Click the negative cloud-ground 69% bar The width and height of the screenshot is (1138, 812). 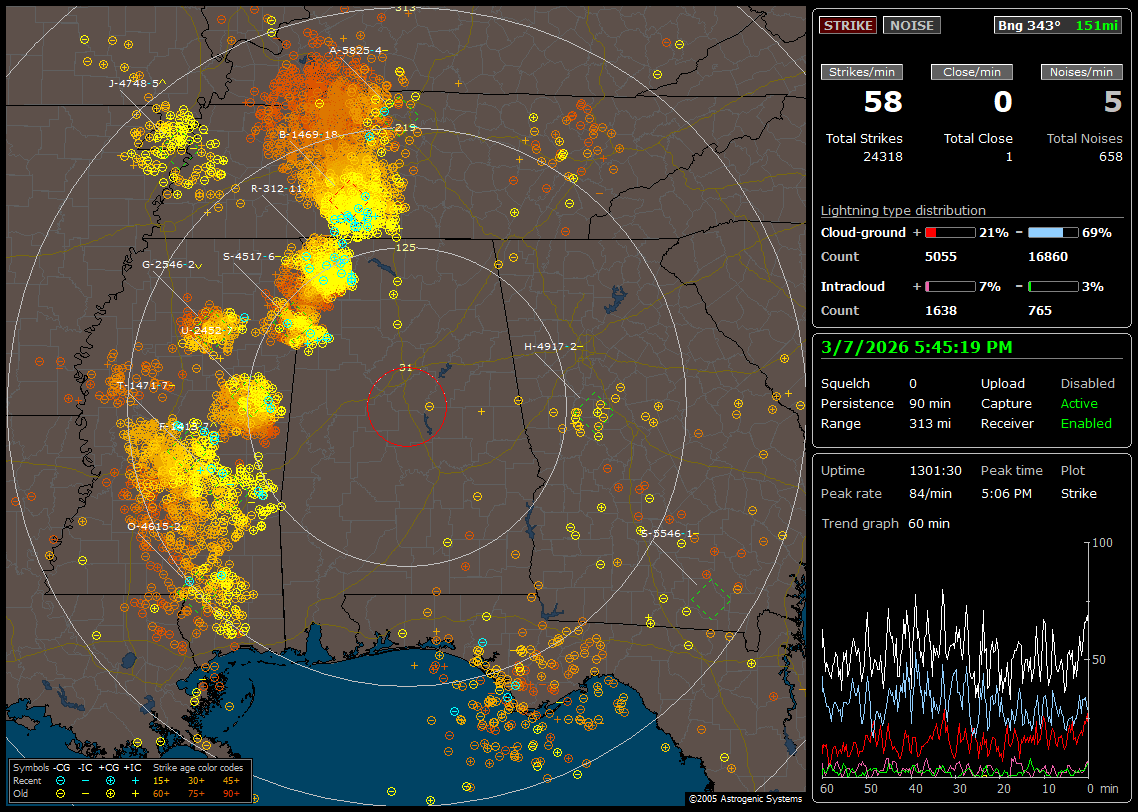click(x=1053, y=232)
